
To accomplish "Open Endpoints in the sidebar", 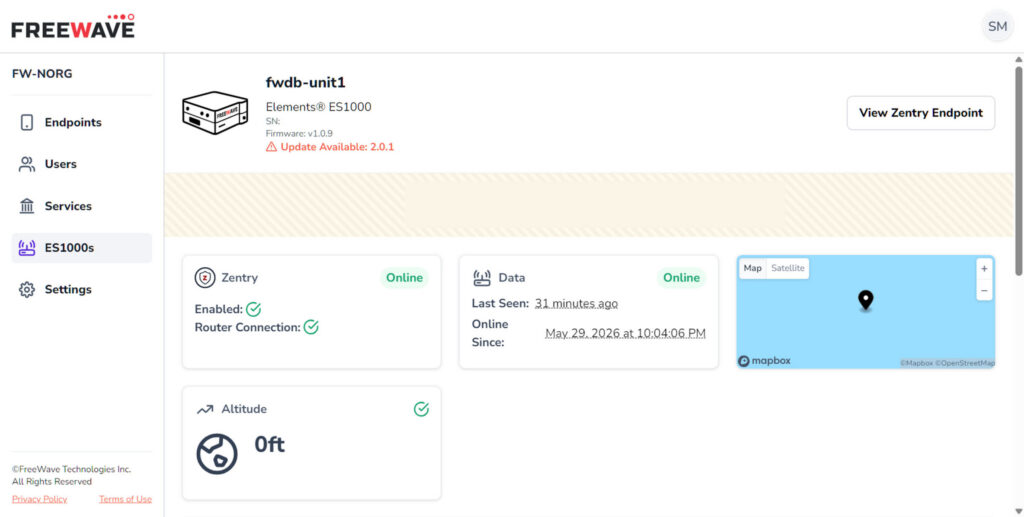I will [82, 122].
